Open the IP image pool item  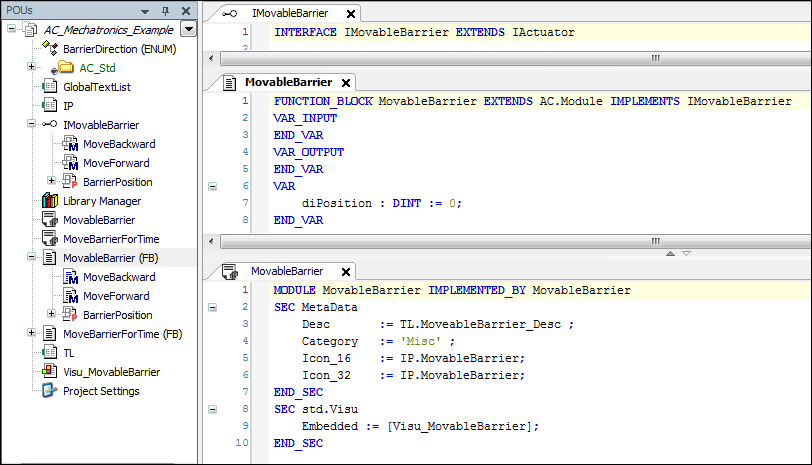point(68,106)
